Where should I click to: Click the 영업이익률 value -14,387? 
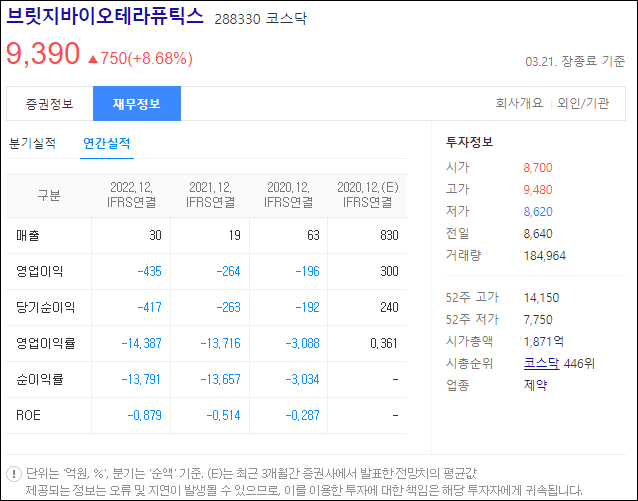click(142, 343)
